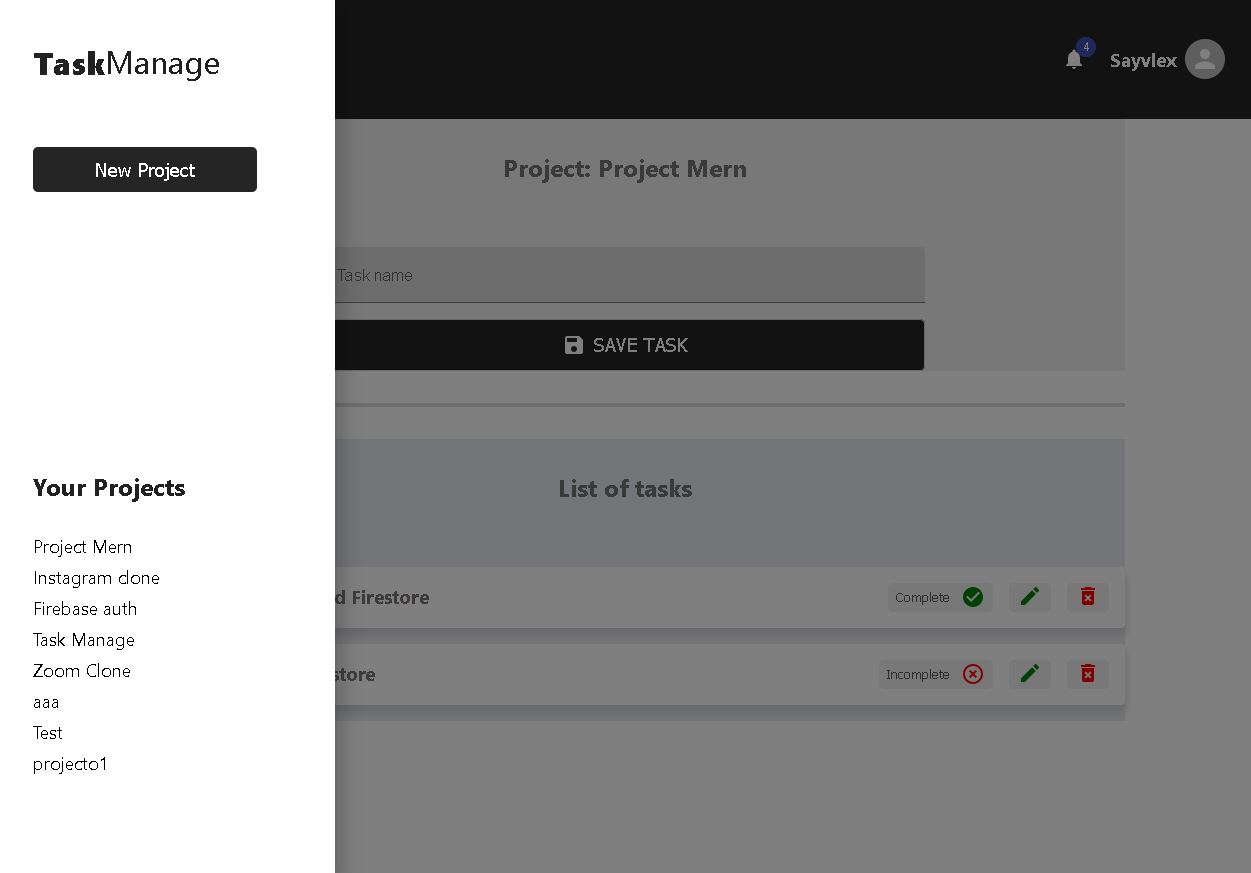The width and height of the screenshot is (1251, 873).
Task: Click the TaskManage logo
Action: [x=127, y=64]
